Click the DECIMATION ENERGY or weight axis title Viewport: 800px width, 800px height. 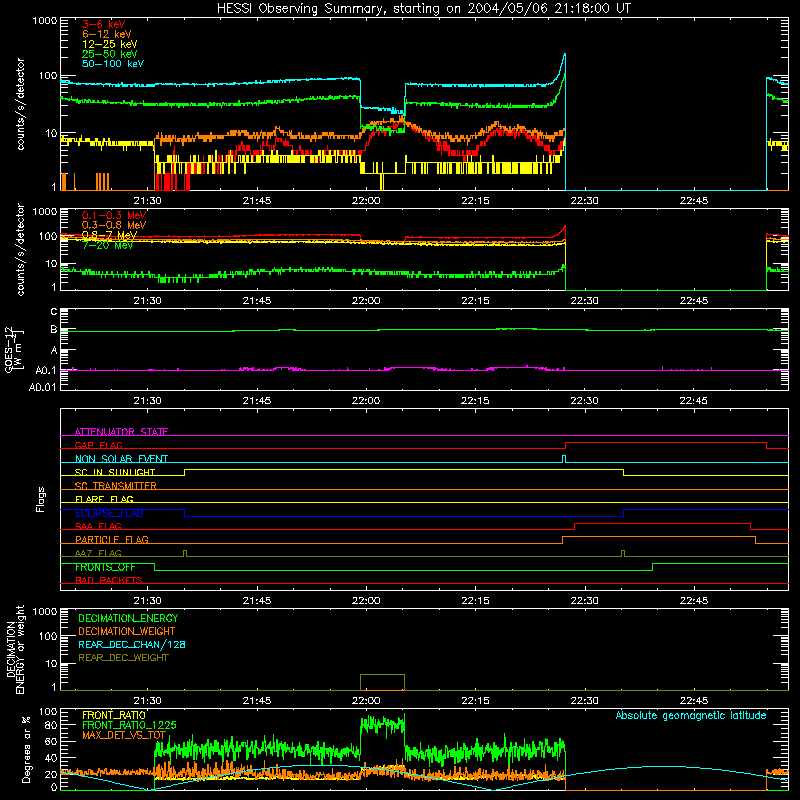(15, 649)
